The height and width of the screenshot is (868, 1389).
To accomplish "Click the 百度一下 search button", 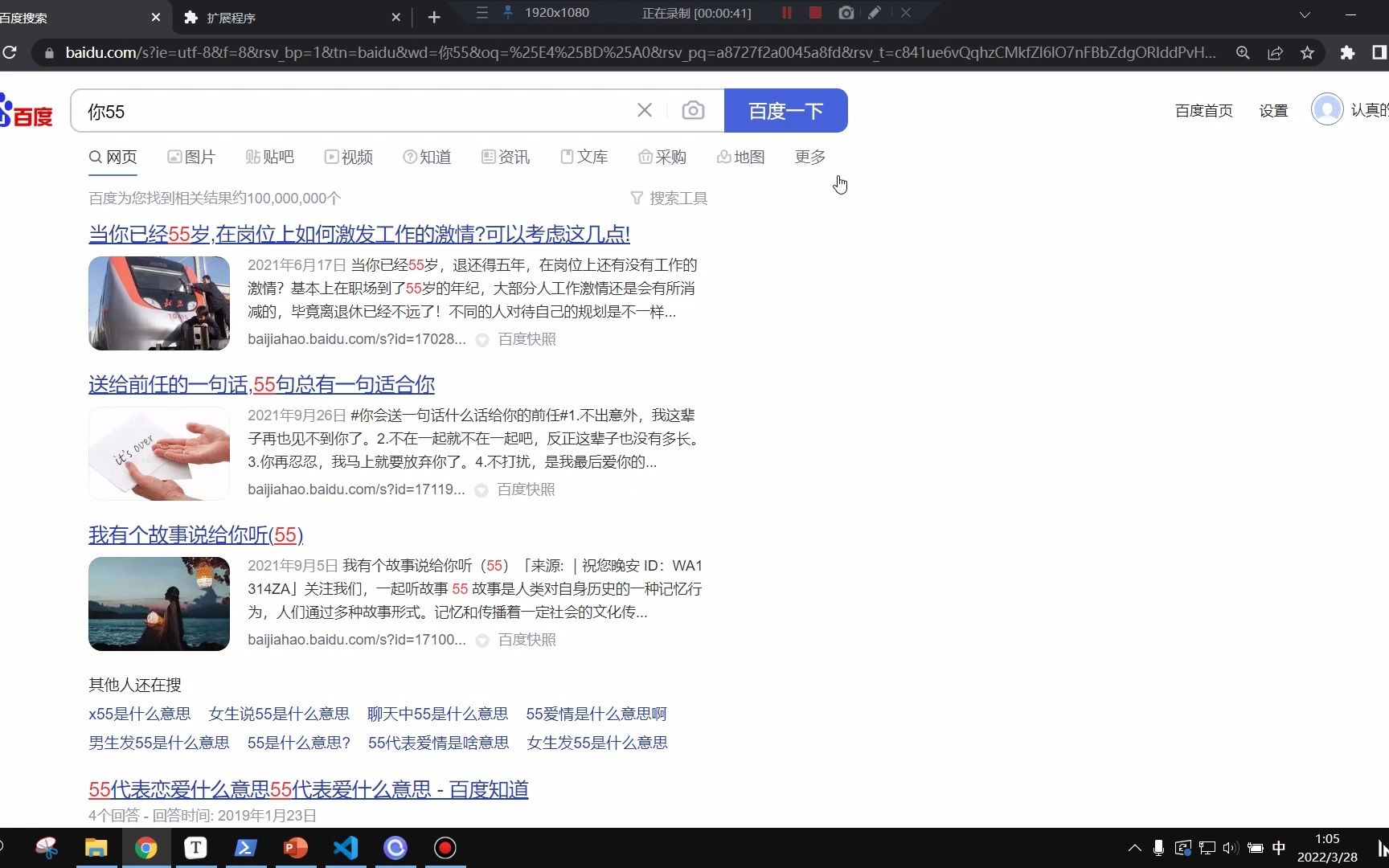I will [786, 110].
